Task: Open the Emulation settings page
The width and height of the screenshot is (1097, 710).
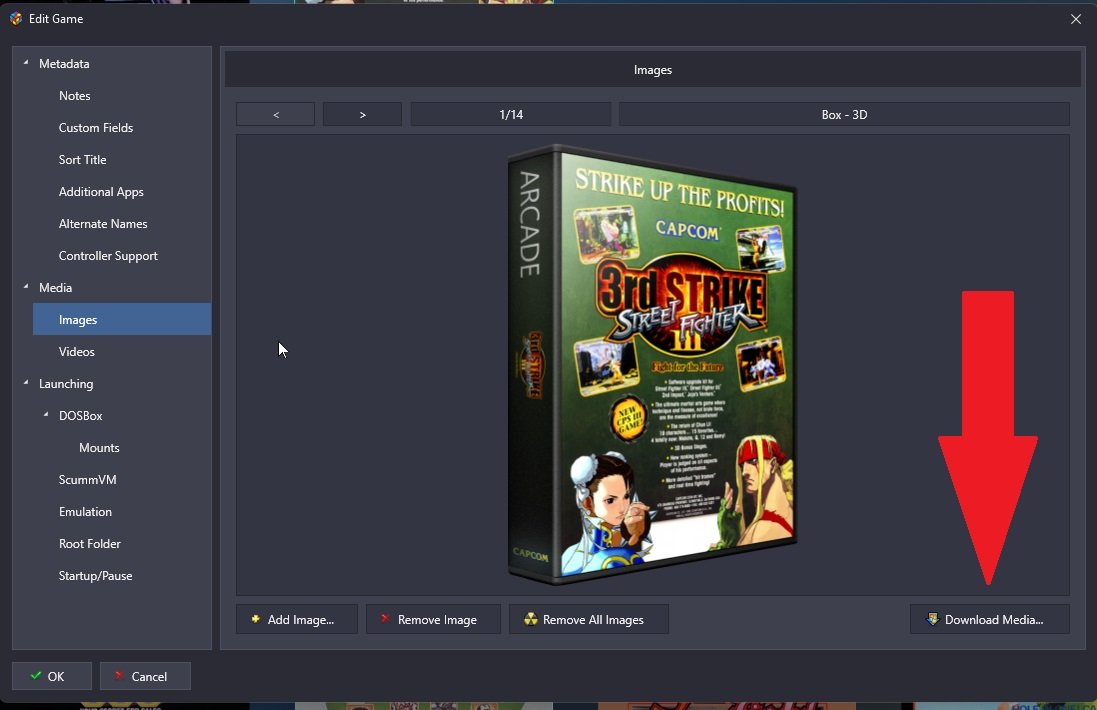Action: tap(85, 512)
